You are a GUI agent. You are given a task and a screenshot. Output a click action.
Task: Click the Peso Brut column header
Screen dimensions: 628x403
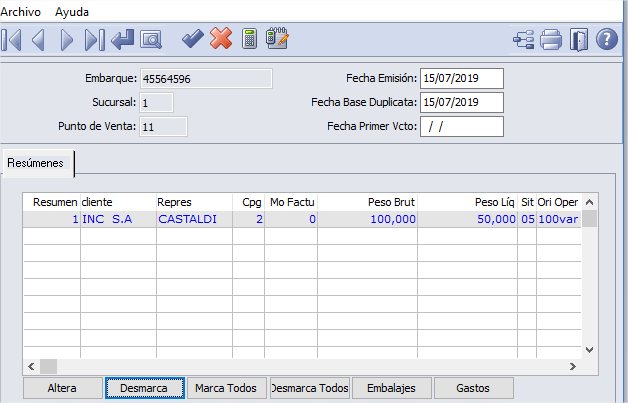(368, 202)
